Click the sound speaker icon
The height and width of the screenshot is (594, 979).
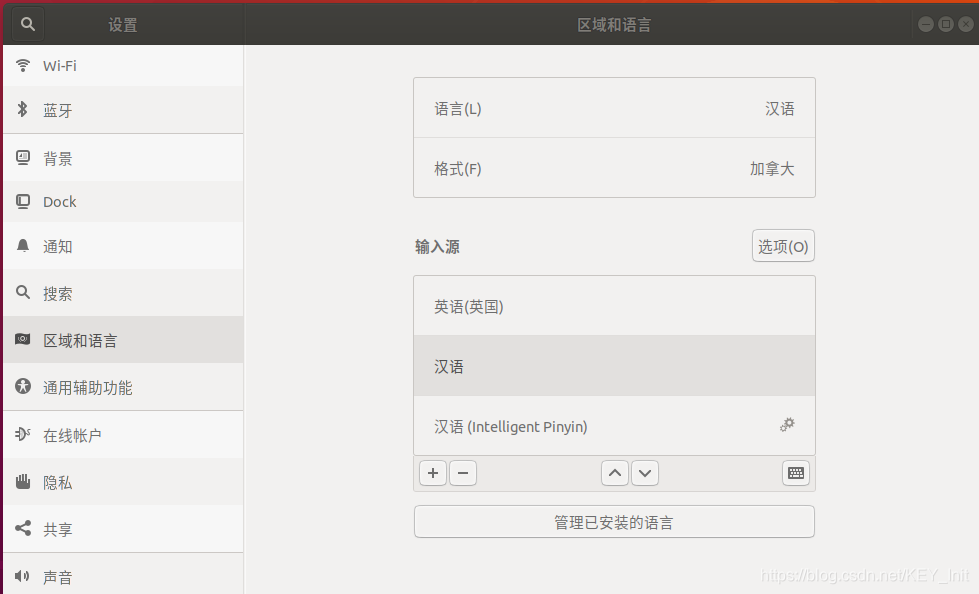tap(22, 575)
